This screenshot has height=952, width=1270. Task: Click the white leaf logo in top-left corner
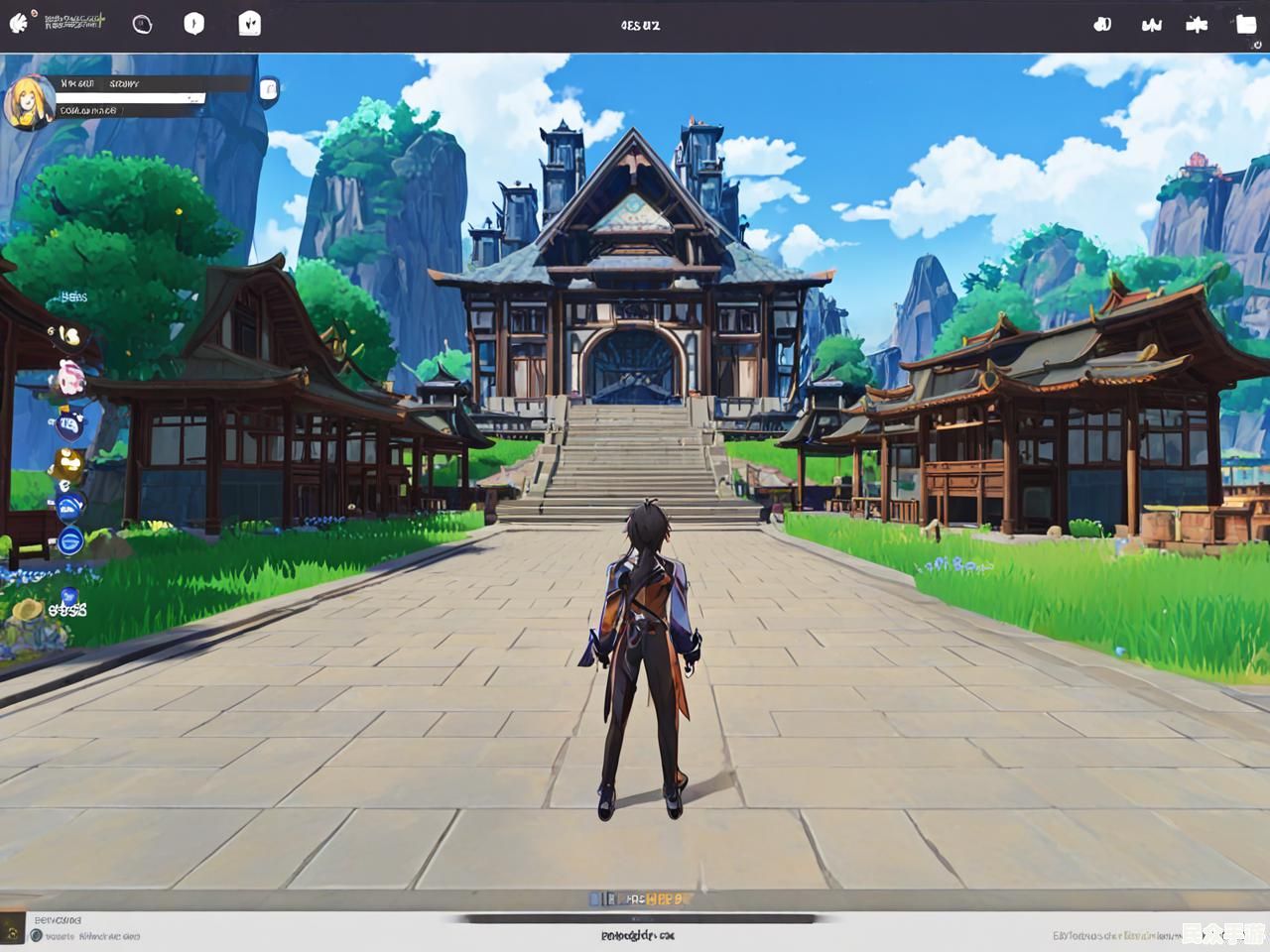point(20,22)
